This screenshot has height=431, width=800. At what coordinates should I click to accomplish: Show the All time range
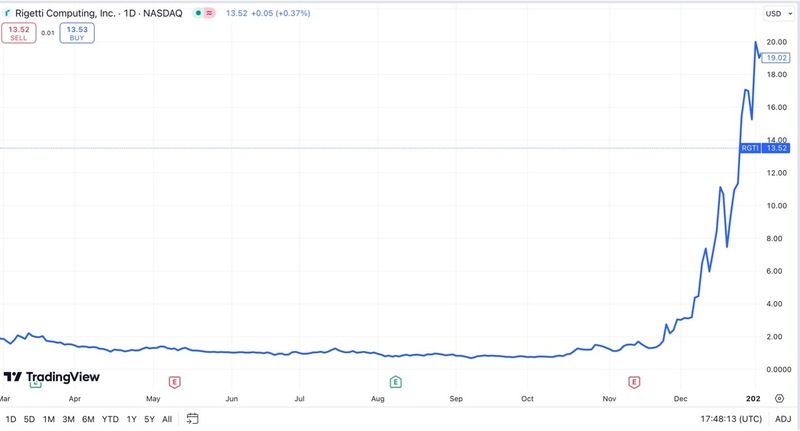tap(167, 418)
